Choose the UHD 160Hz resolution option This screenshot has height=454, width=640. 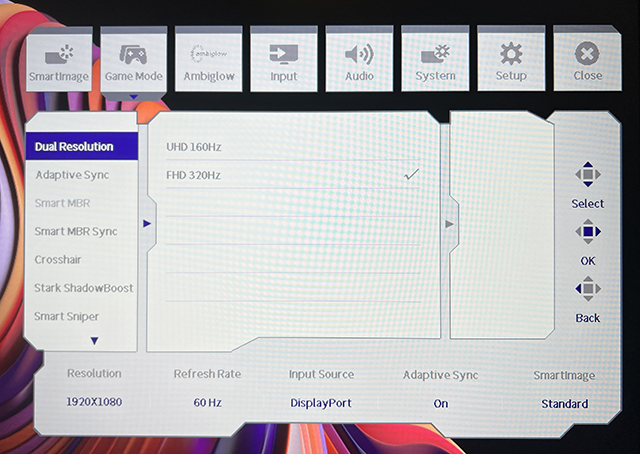194,147
